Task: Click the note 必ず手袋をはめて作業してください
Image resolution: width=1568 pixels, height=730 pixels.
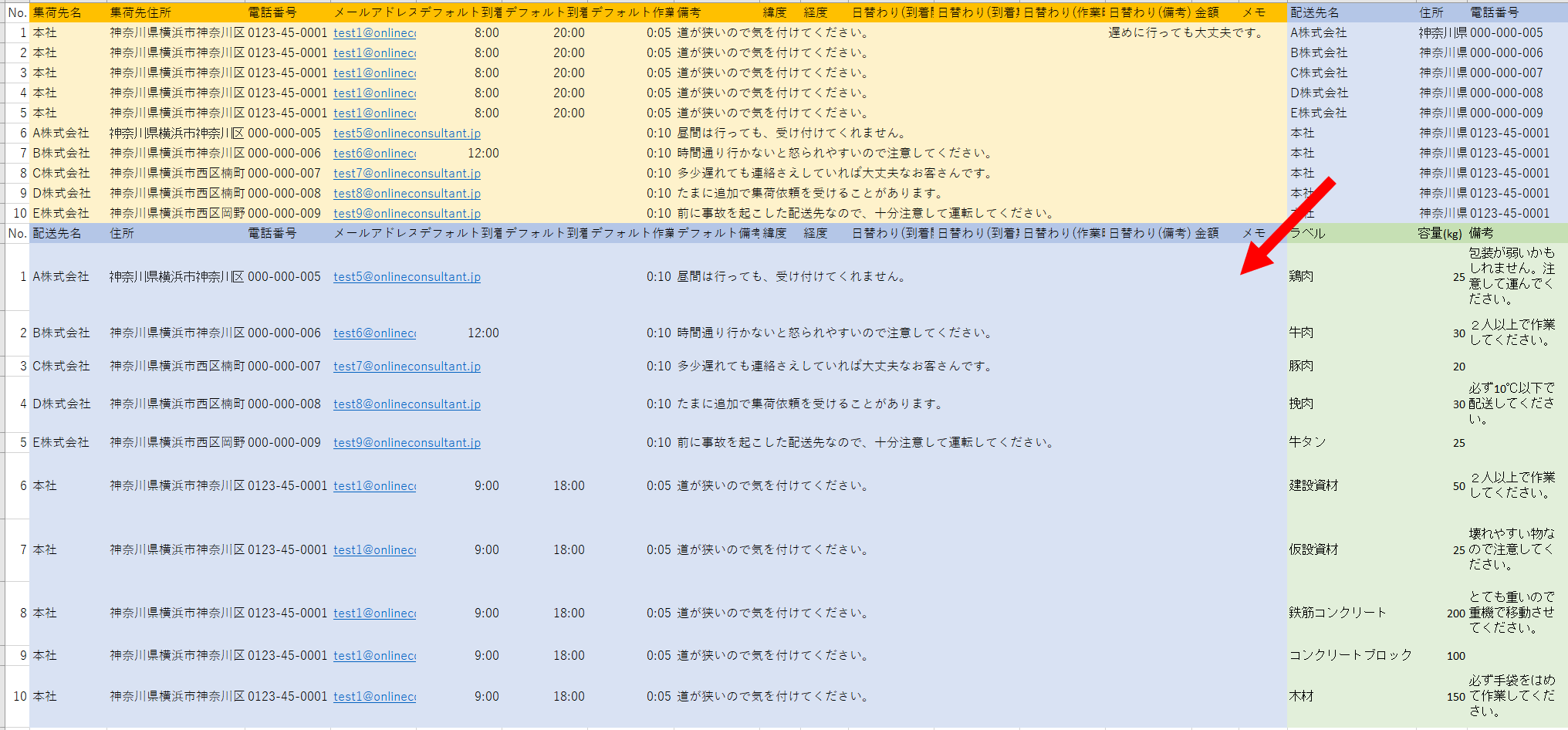Action: (x=1511, y=696)
